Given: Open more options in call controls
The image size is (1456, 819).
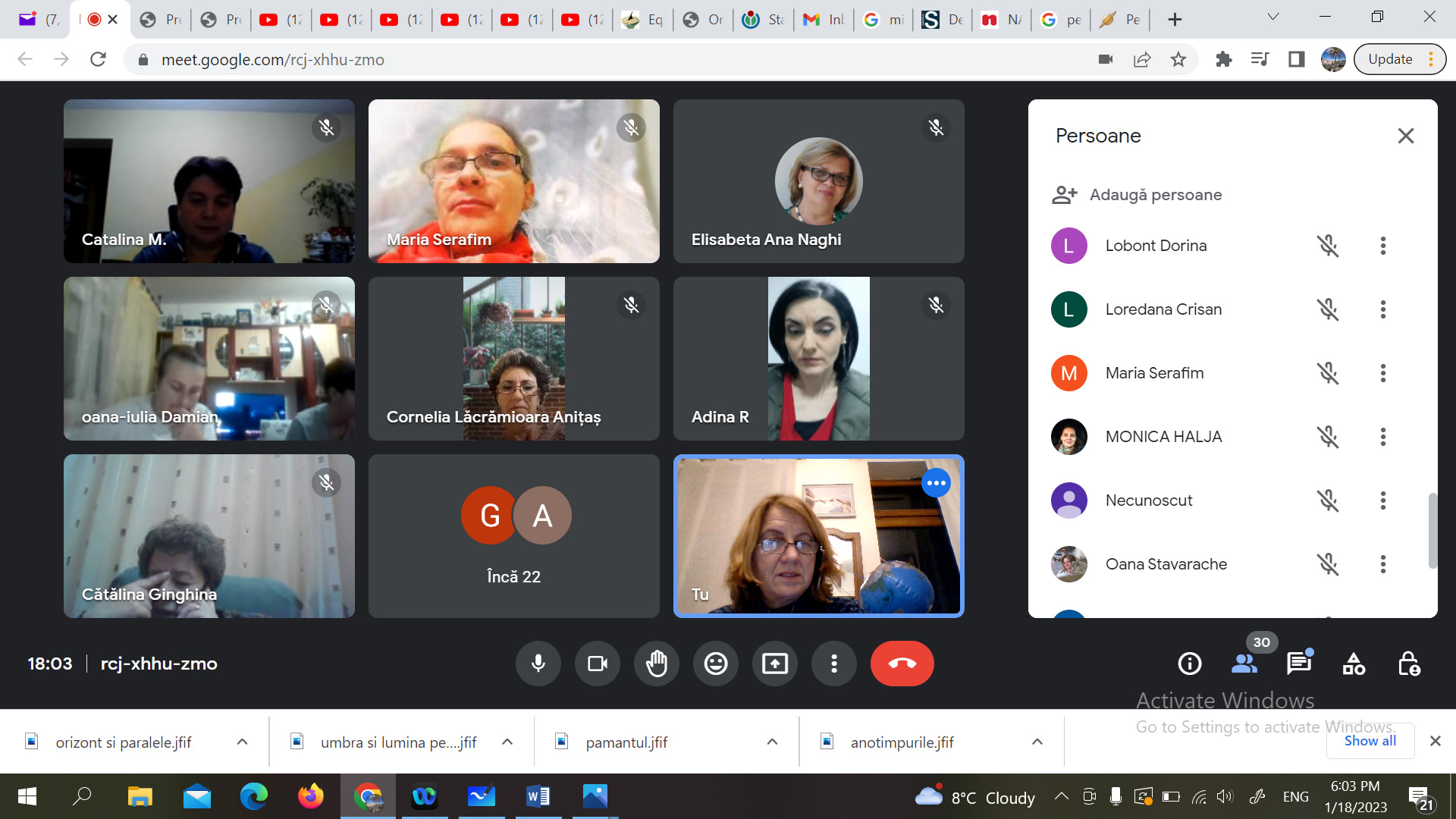Looking at the screenshot, I should [834, 664].
